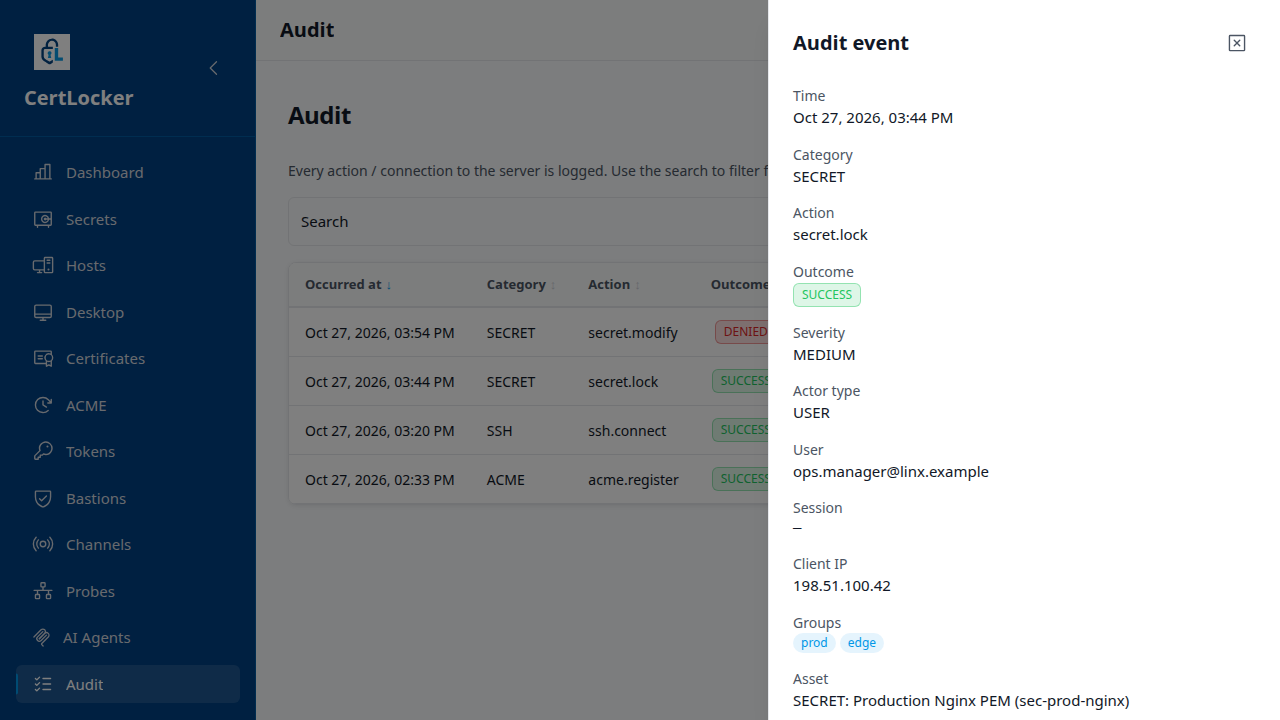
Task: Select the Time value in the Audit event panel
Action: [873, 118]
